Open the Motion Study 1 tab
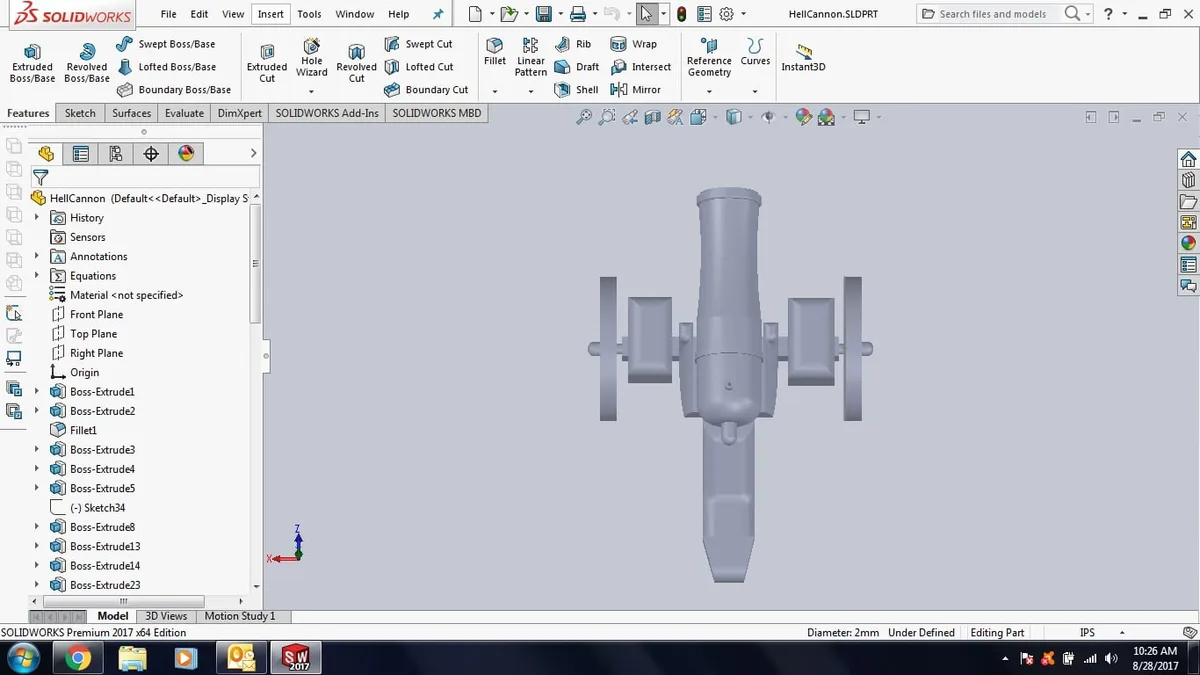 click(x=239, y=616)
